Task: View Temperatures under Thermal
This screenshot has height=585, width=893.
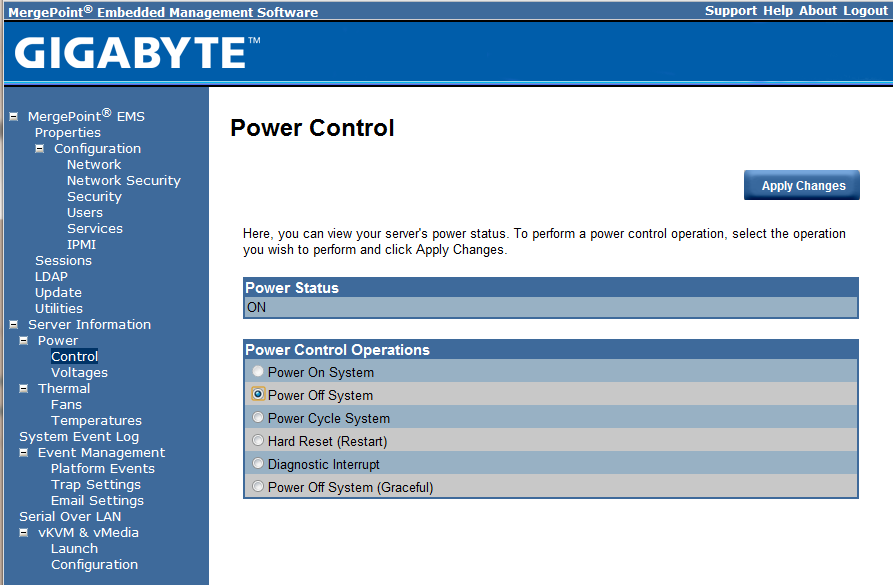Action: point(96,420)
